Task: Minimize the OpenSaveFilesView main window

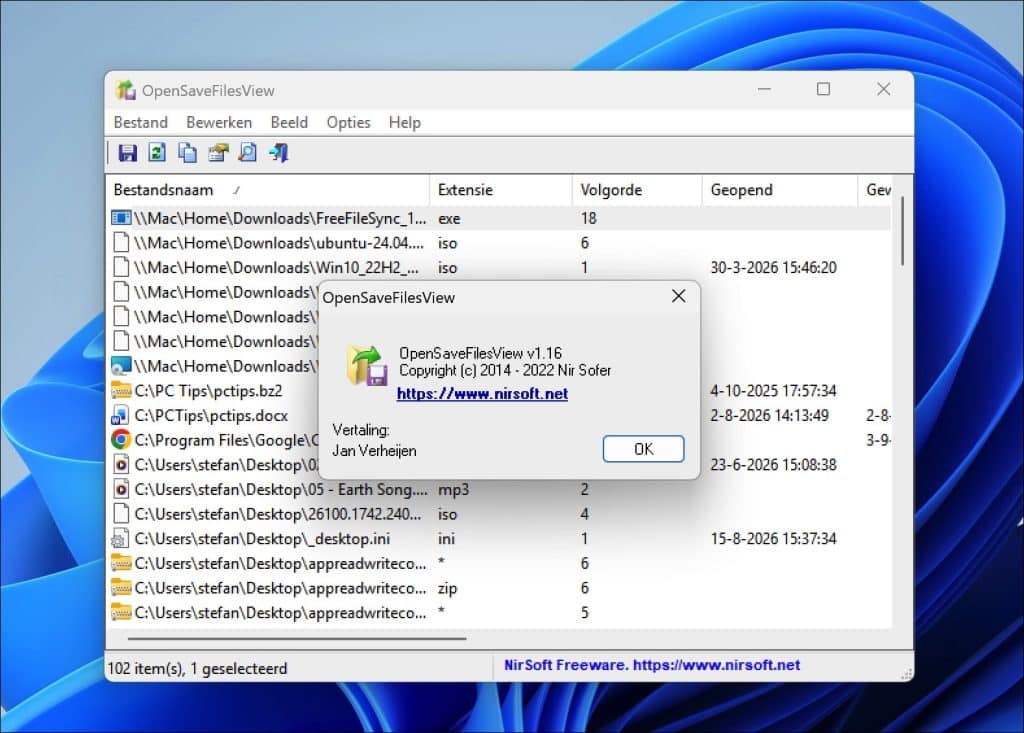Action: point(764,89)
